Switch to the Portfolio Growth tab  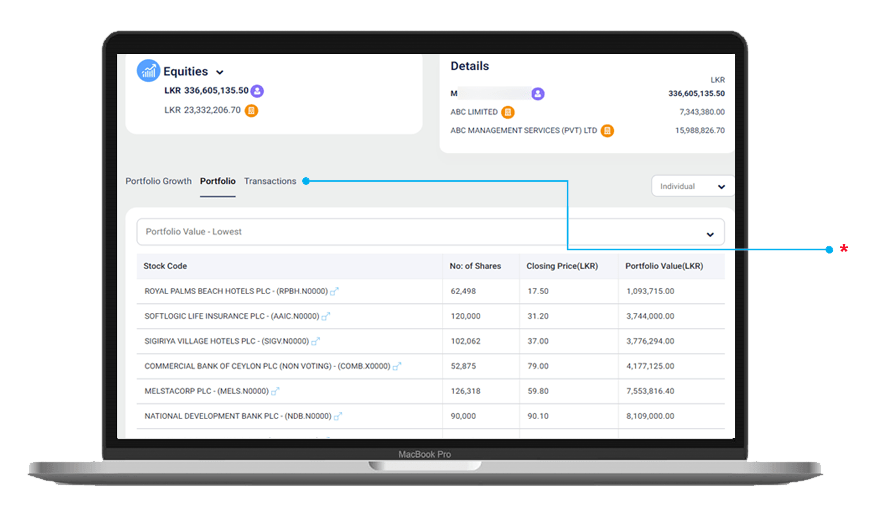pos(158,181)
